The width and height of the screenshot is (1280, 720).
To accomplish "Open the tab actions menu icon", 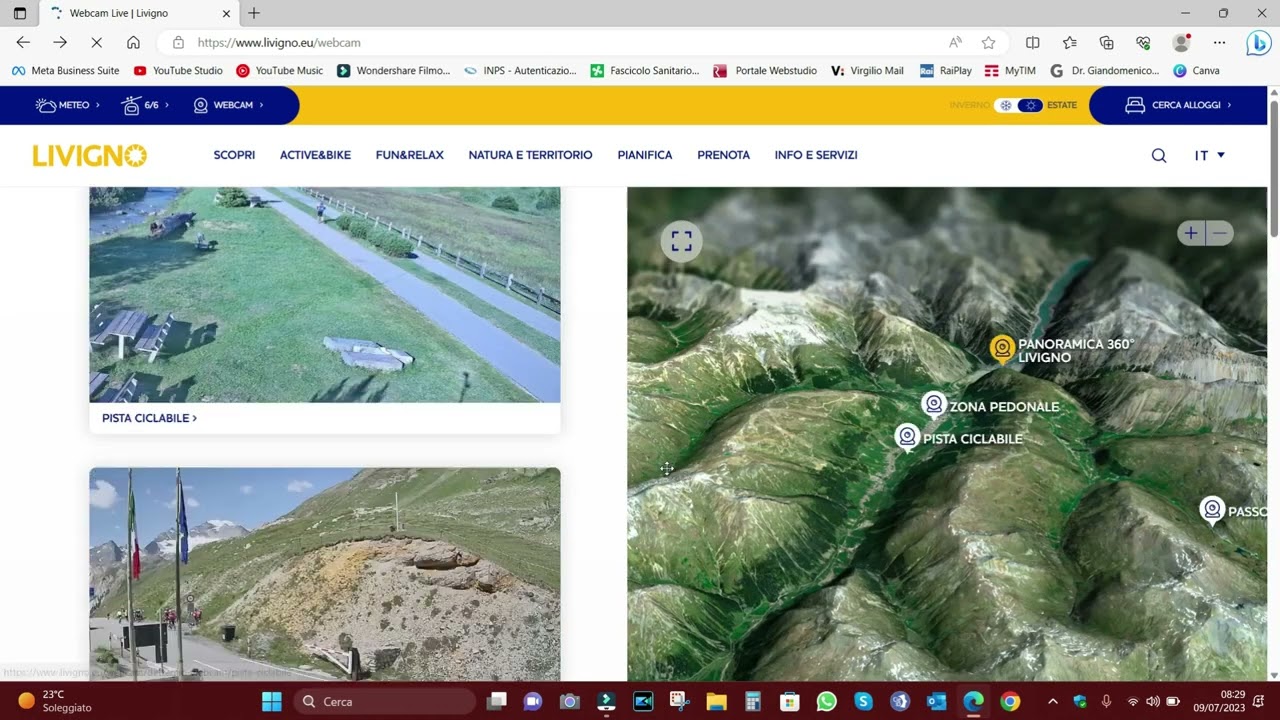I will 19,13.
